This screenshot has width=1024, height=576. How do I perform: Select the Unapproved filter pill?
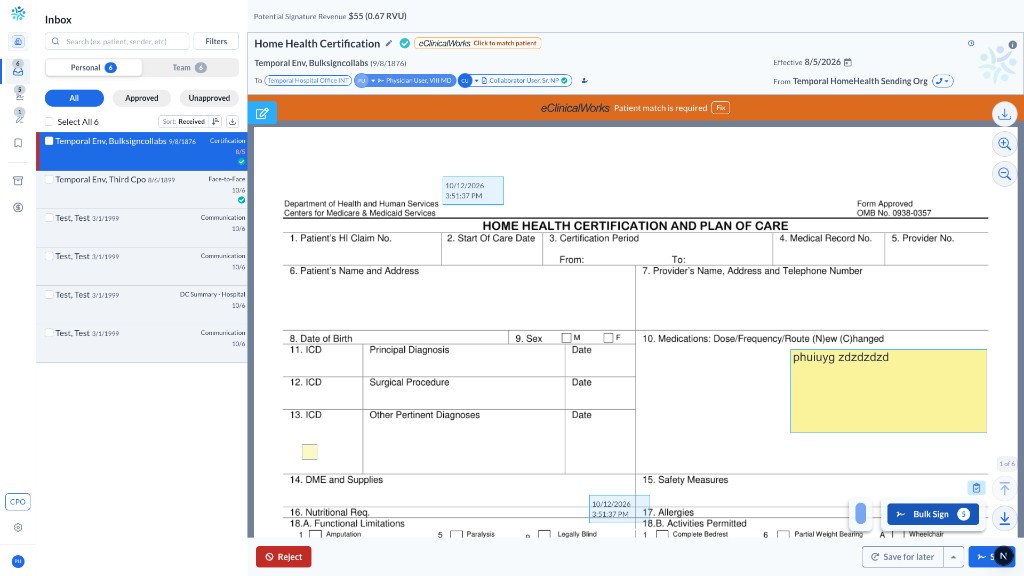(209, 98)
